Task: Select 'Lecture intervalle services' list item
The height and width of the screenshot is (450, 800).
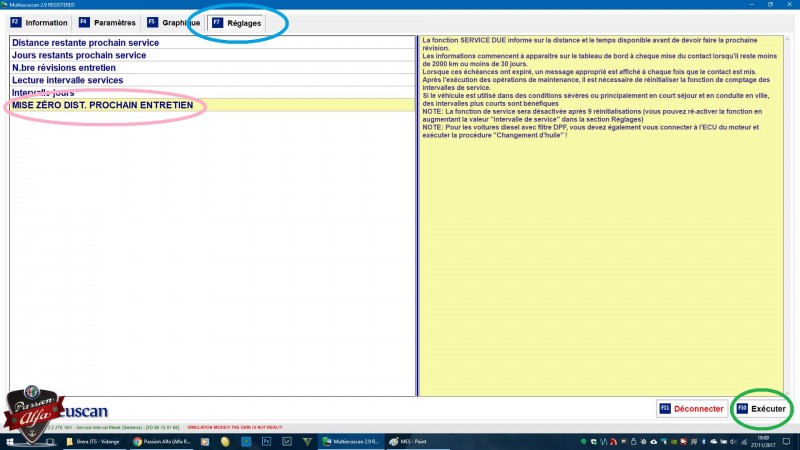Action: pos(67,80)
